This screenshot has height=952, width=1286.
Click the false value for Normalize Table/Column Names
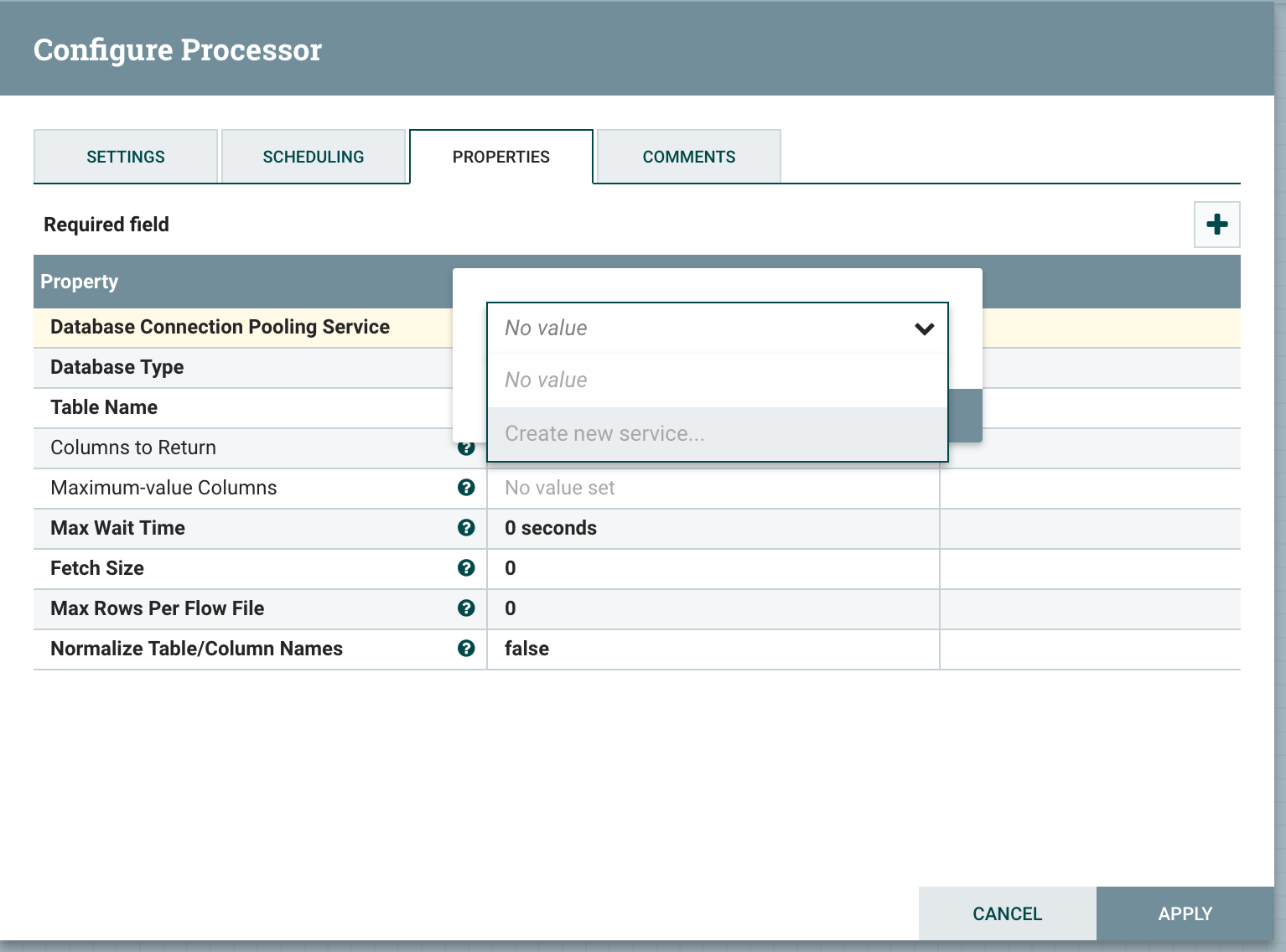pos(713,649)
